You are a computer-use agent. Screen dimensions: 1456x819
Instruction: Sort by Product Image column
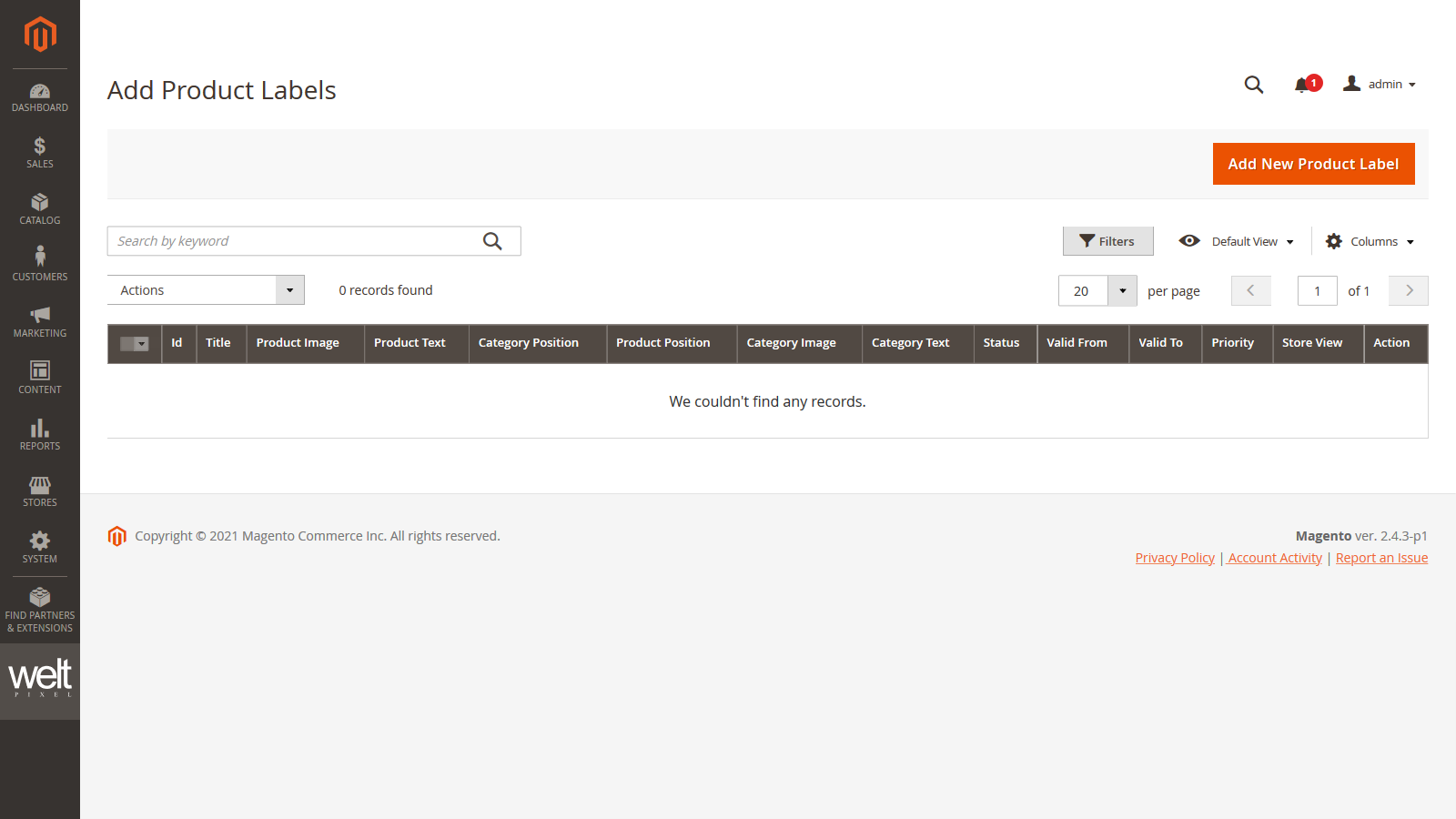pyautogui.click(x=305, y=343)
